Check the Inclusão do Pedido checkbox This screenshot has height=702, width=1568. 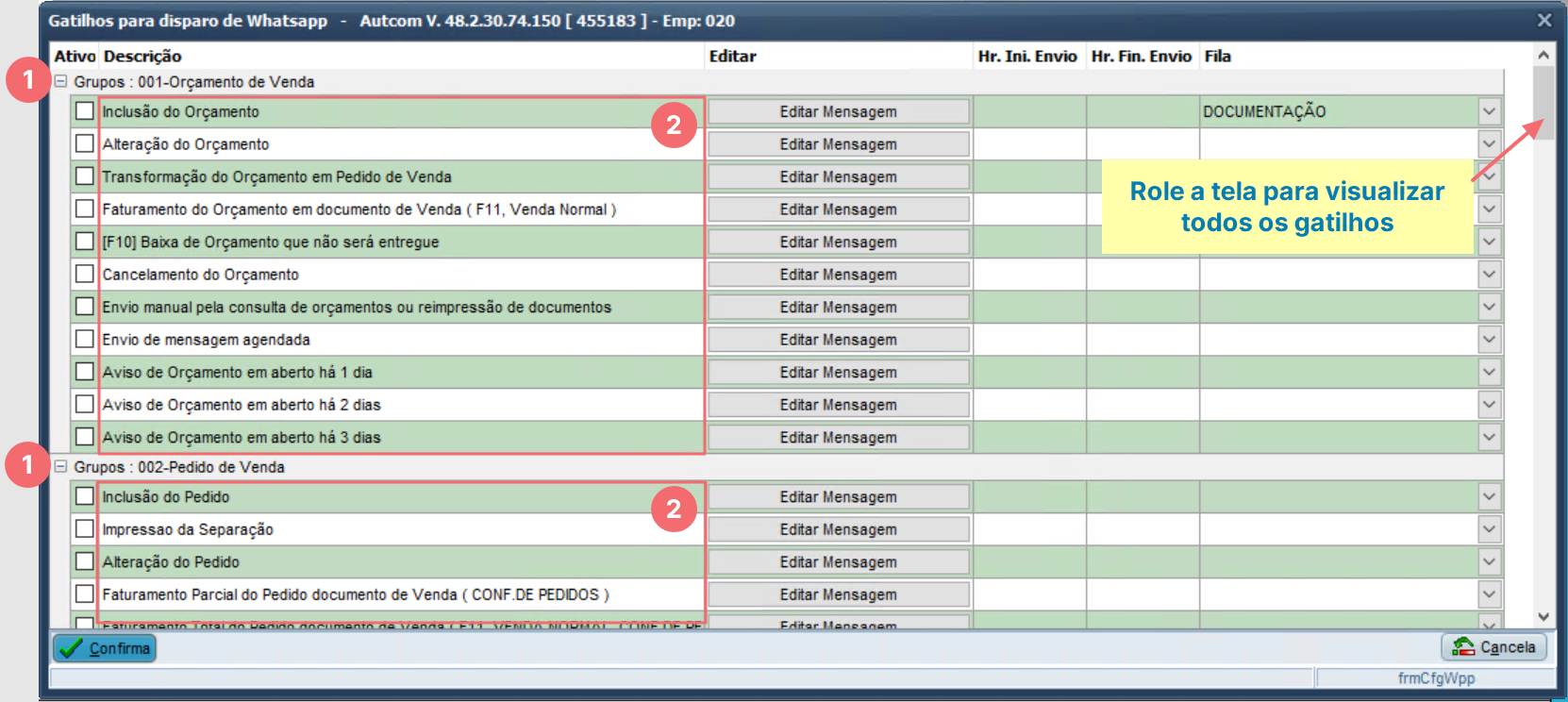[85, 496]
